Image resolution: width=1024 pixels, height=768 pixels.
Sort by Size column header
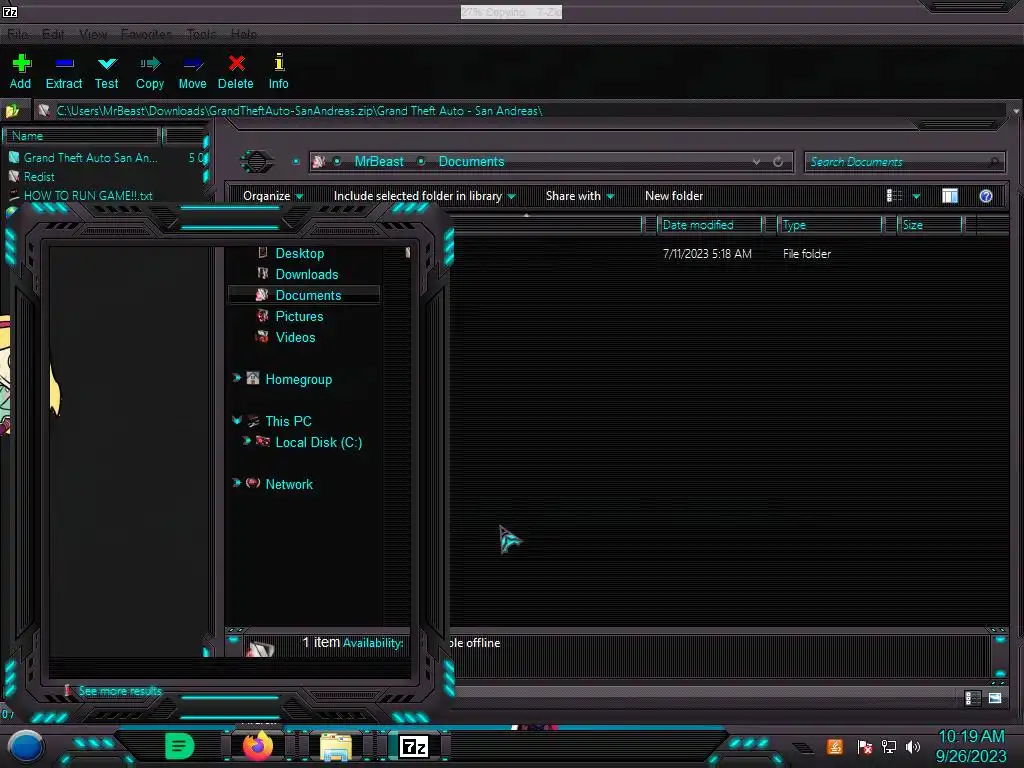click(930, 225)
